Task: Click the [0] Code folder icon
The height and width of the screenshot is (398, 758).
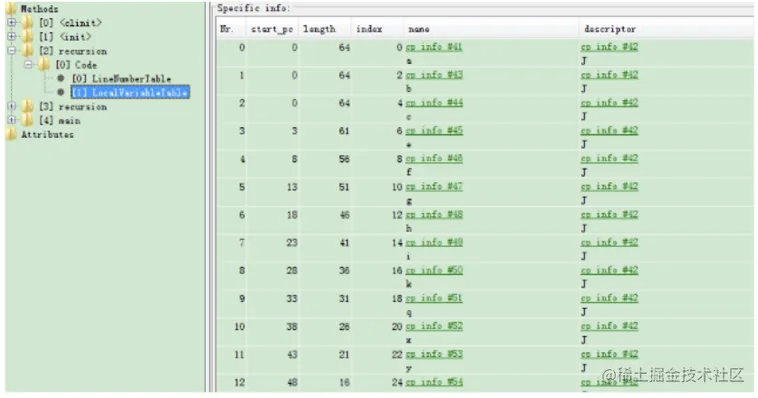Action: point(44,64)
